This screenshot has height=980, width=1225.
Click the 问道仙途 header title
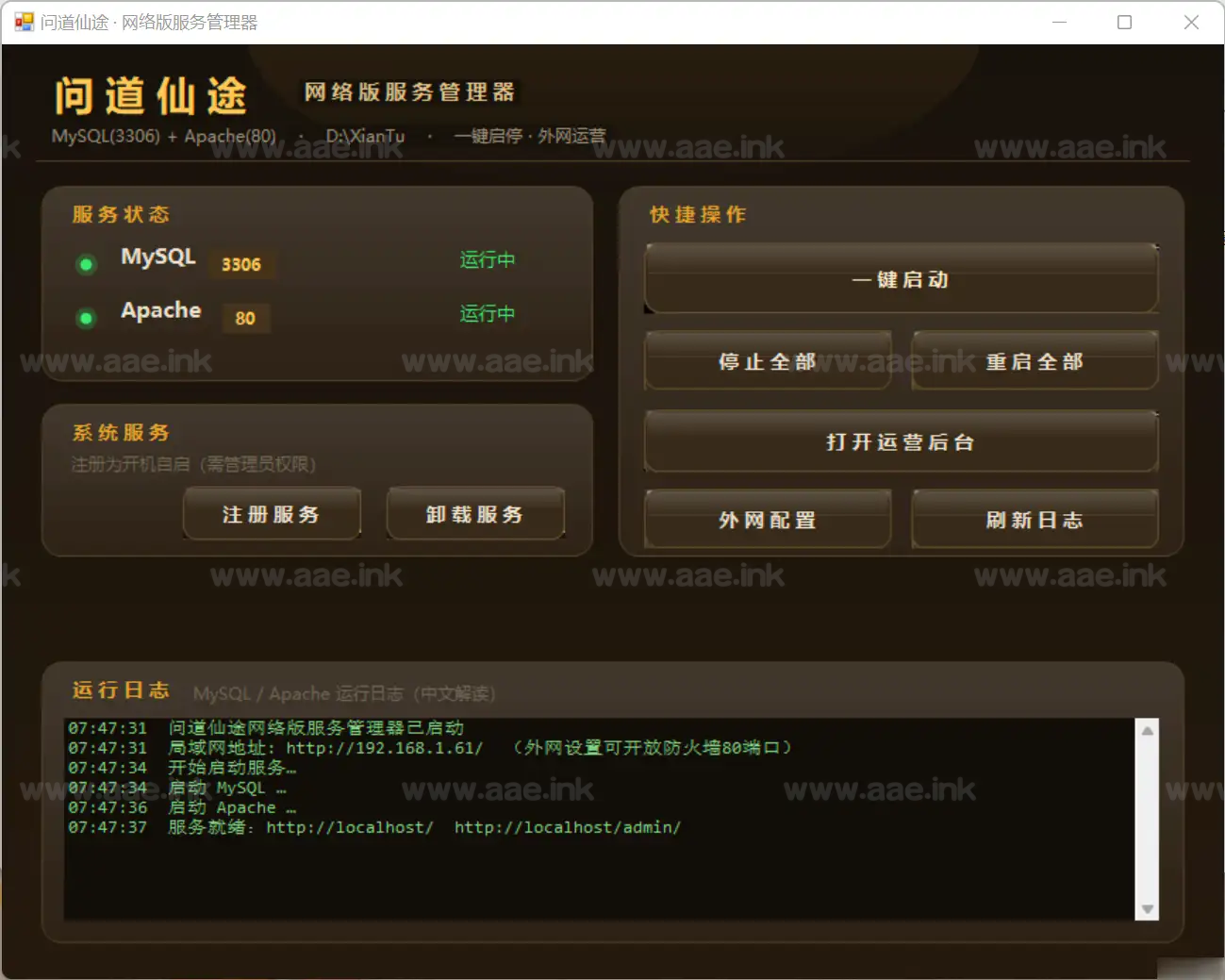[x=151, y=96]
